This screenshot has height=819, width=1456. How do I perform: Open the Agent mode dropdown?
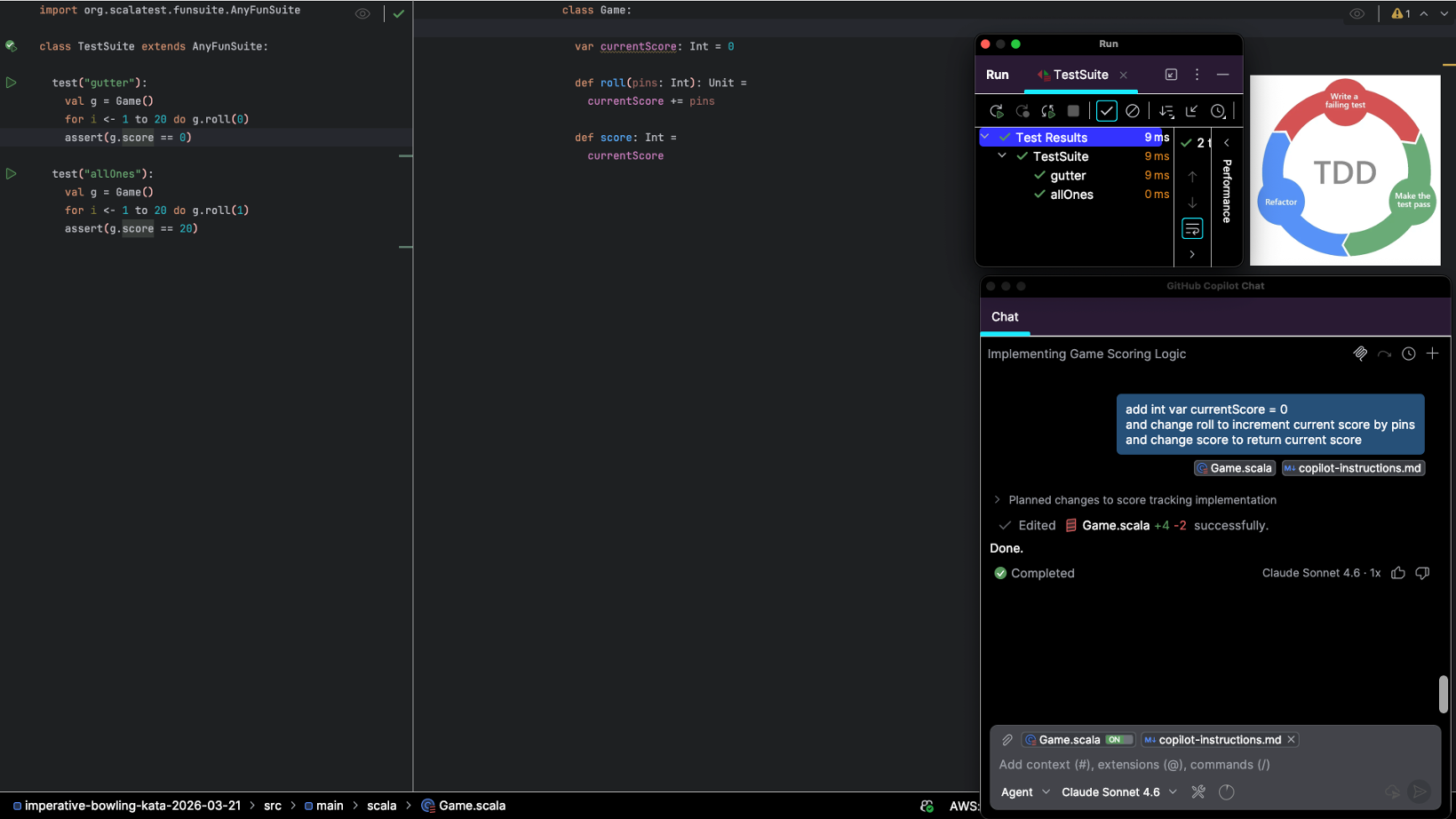(1025, 791)
